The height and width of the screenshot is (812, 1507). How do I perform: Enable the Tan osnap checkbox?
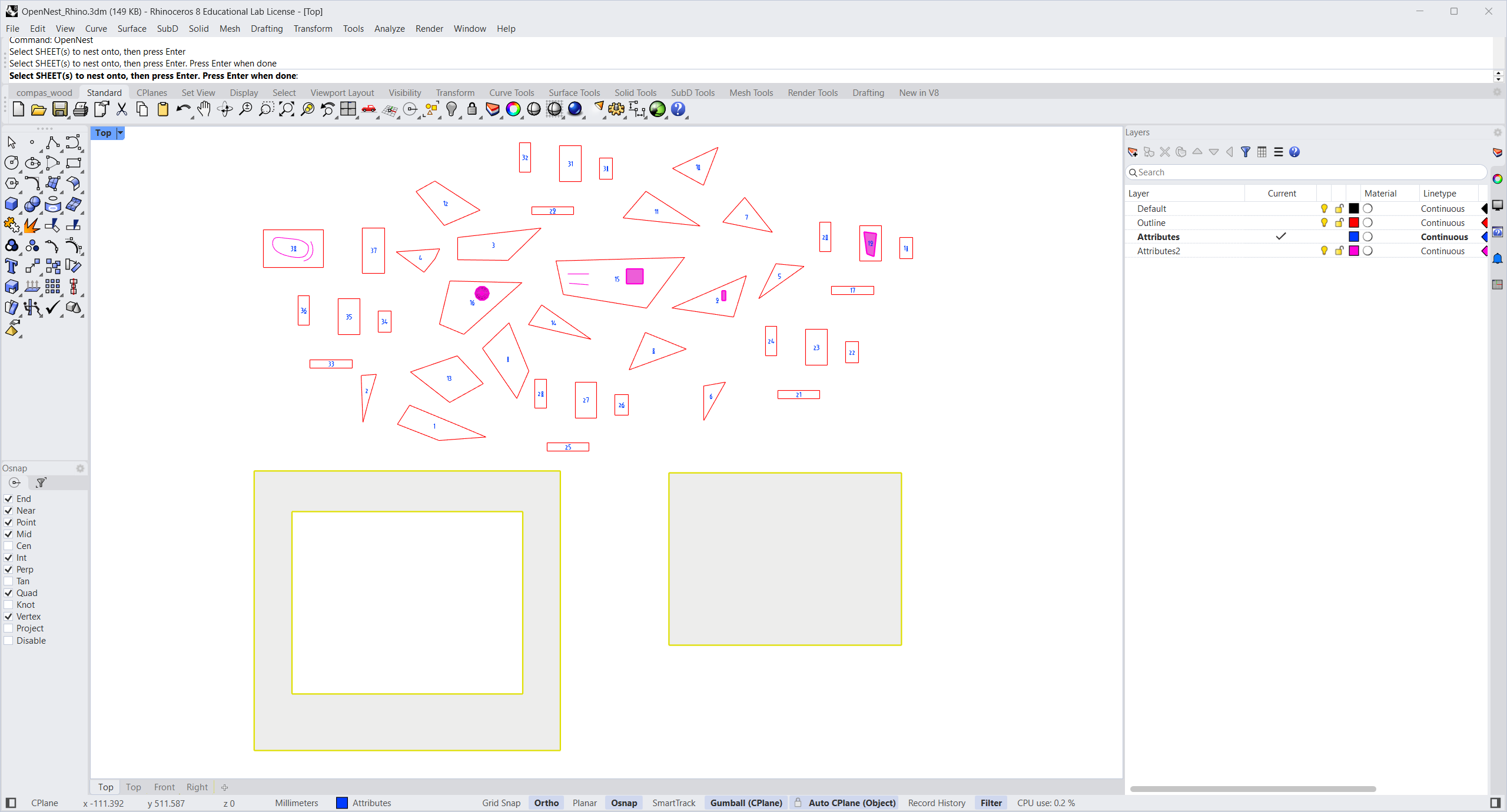(9, 581)
